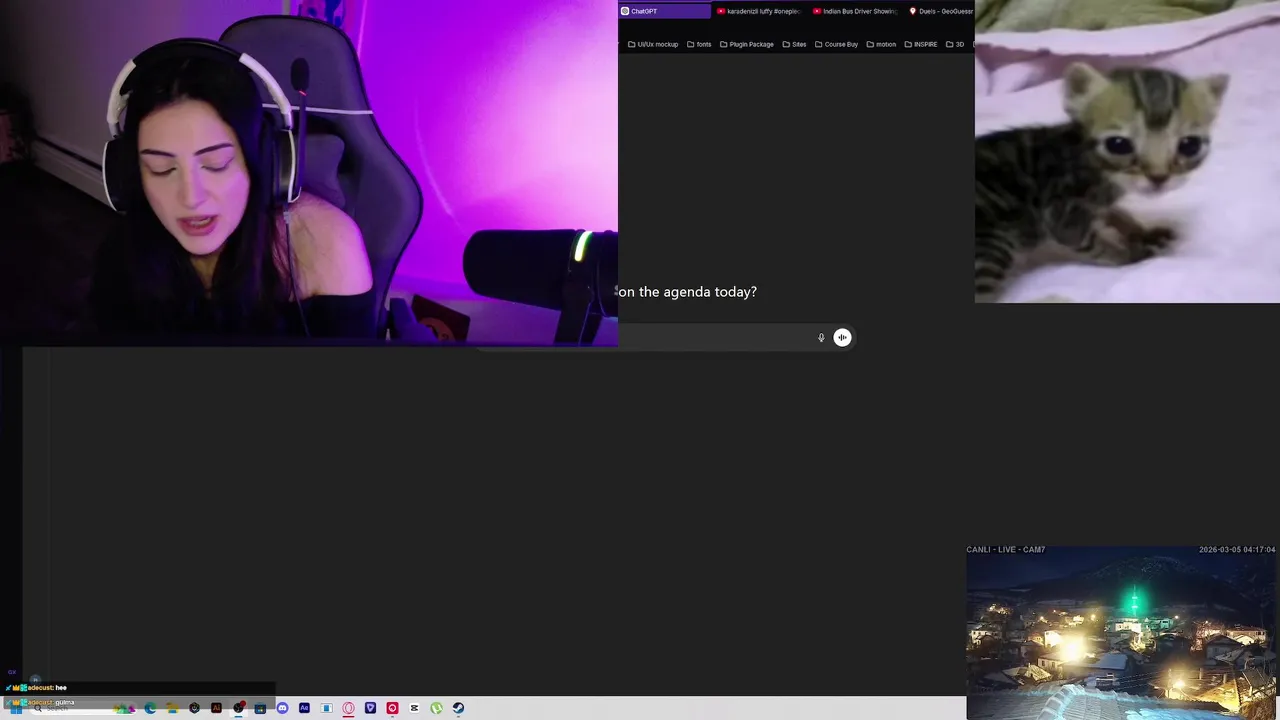Open CapCut from the taskbar

414,708
